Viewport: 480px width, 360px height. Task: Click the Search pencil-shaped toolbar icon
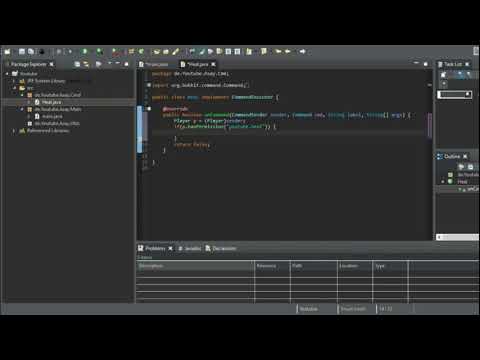(175, 52)
